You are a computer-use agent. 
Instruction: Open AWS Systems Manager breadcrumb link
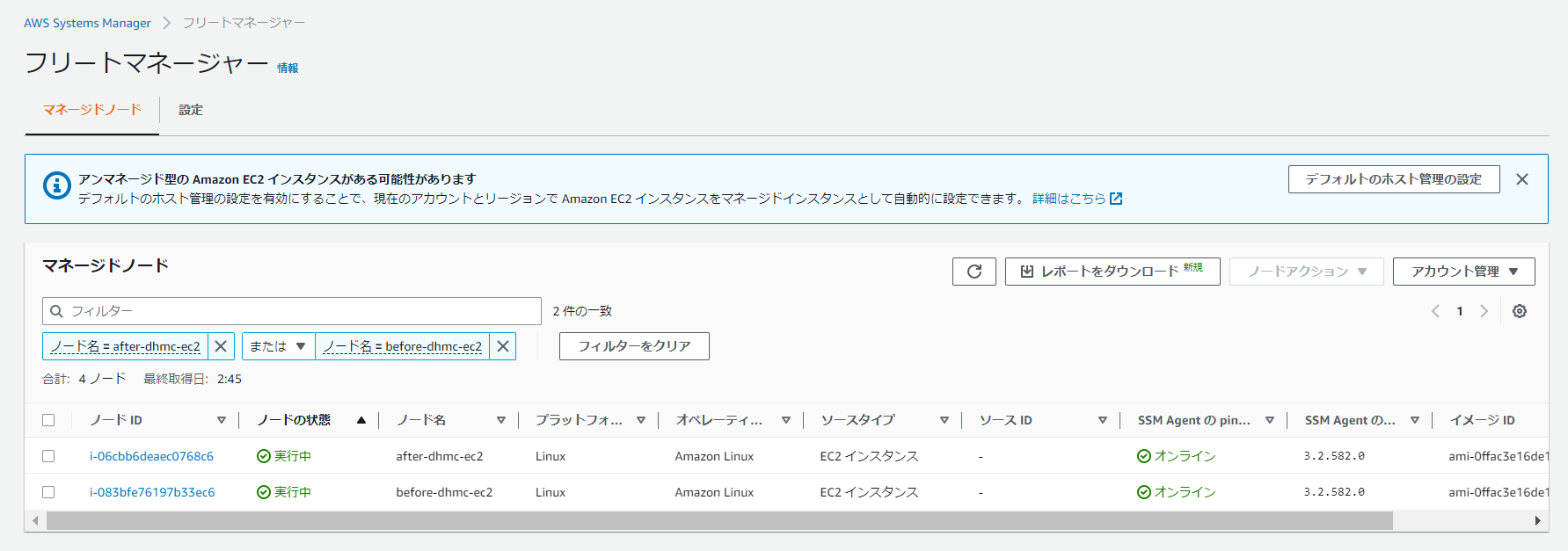(87, 23)
